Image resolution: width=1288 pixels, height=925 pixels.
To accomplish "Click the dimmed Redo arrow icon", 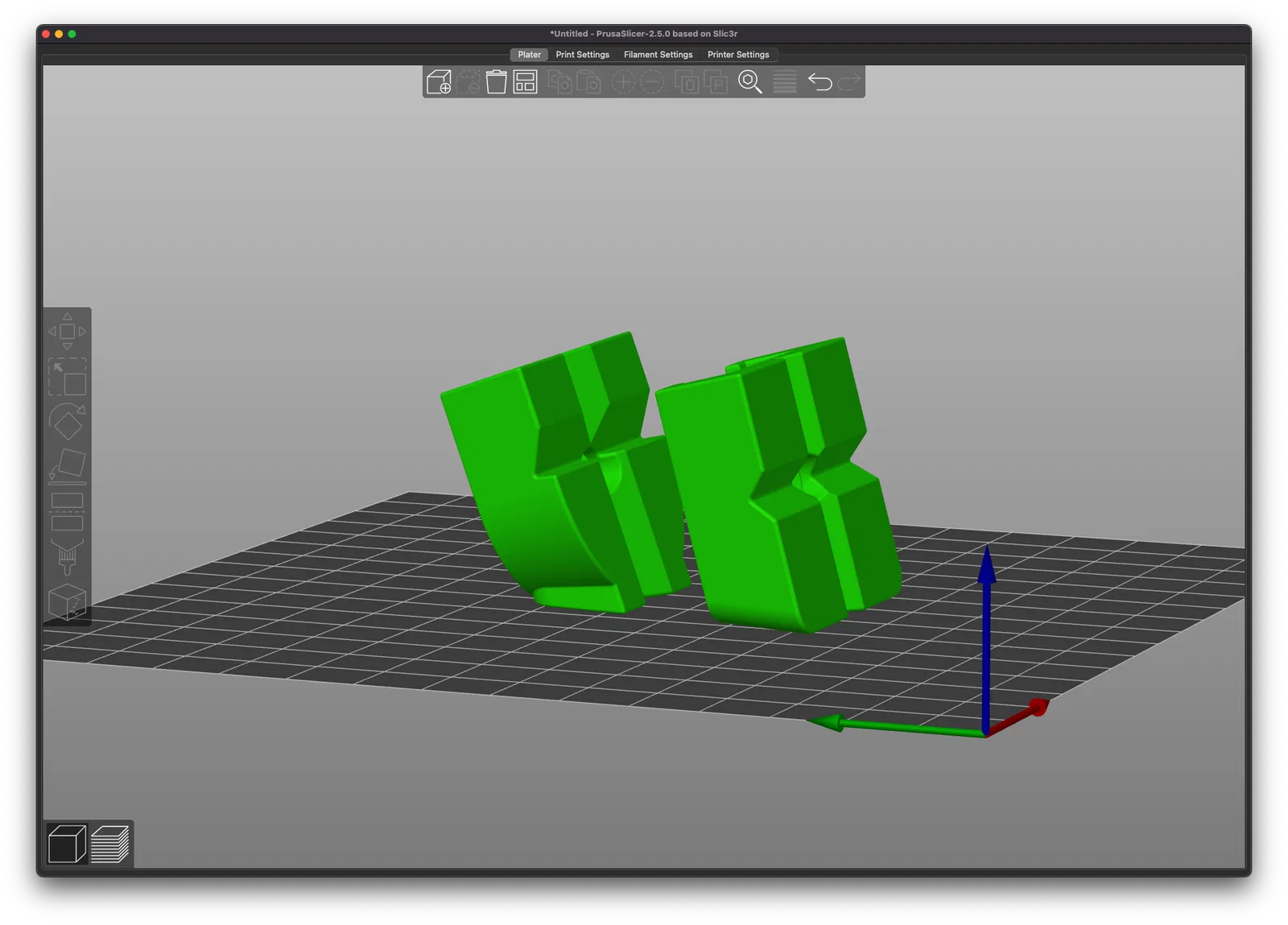I will click(848, 82).
